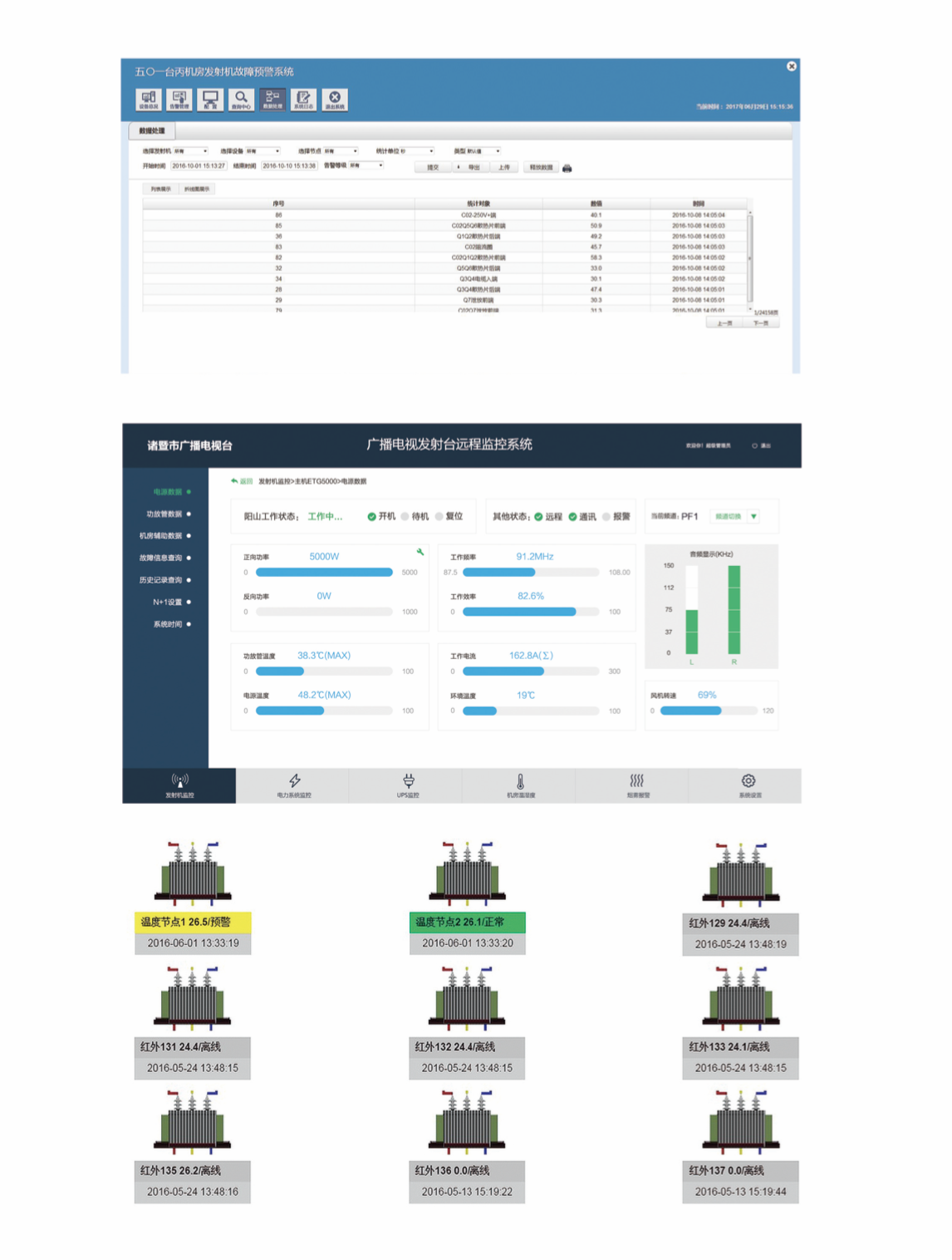Open UPS监控 plug icon in bottom bar
The height and width of the screenshot is (1260, 952).
click(x=408, y=785)
